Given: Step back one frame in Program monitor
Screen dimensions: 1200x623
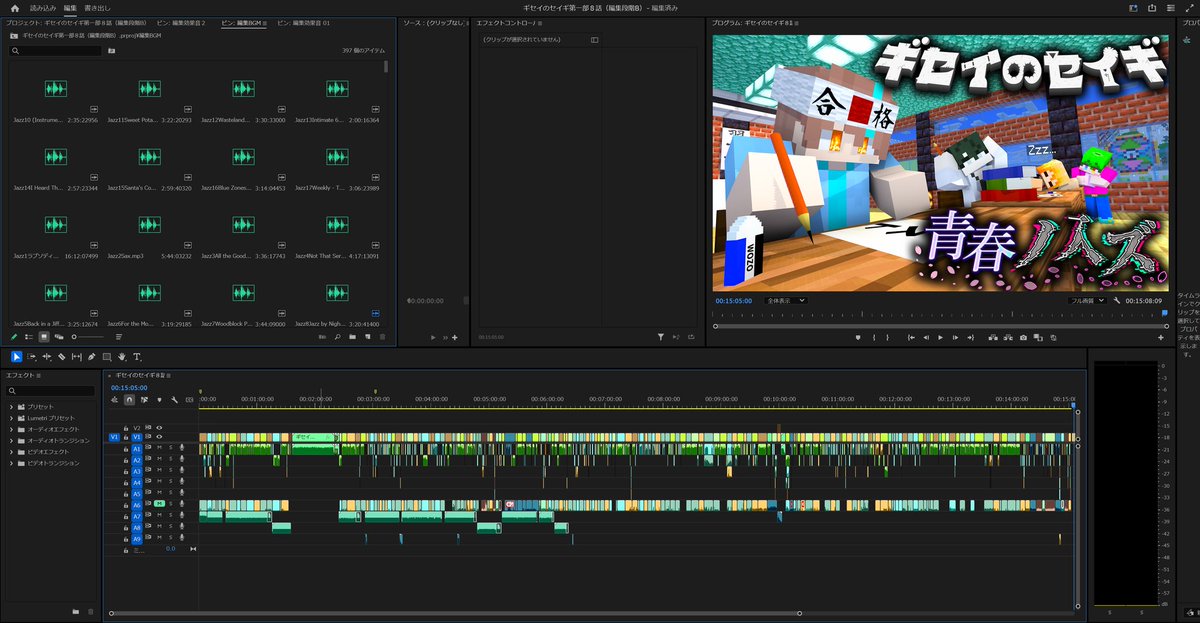Looking at the screenshot, I should (926, 338).
